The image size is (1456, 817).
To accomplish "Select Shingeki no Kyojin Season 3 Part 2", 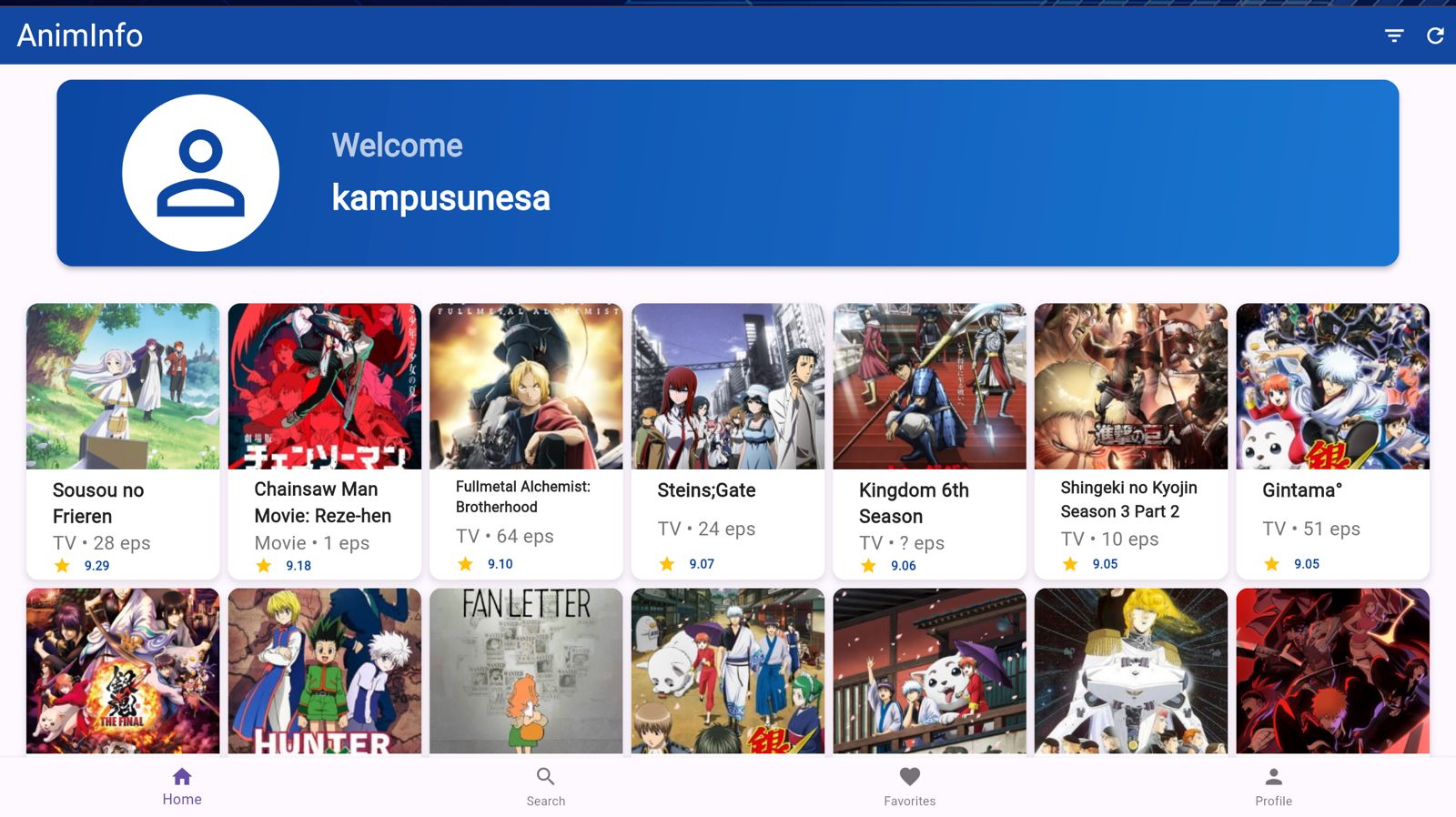I will [1128, 499].
